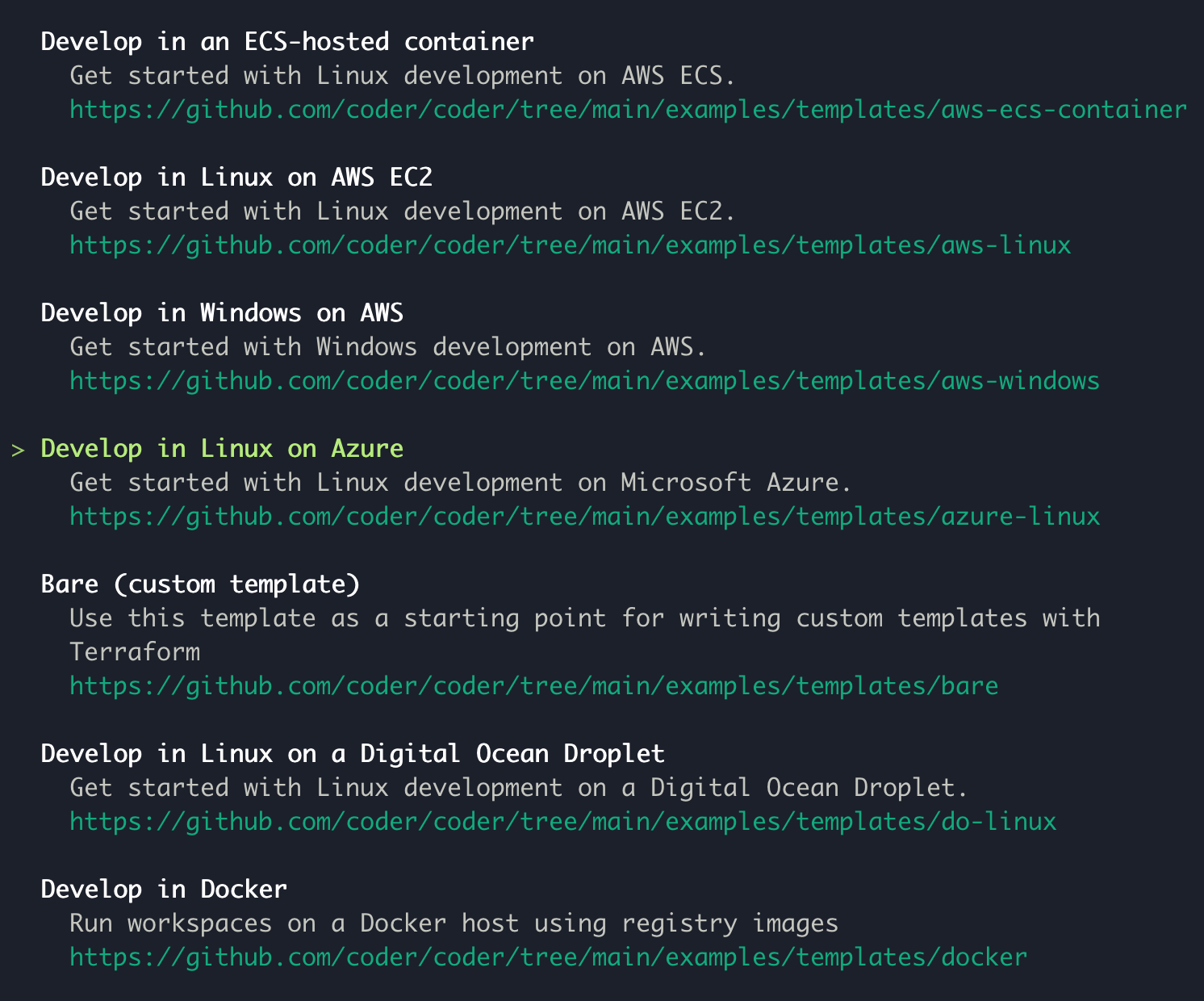
Task: Click the AWS ECS description text
Action: pyautogui.click(x=403, y=75)
